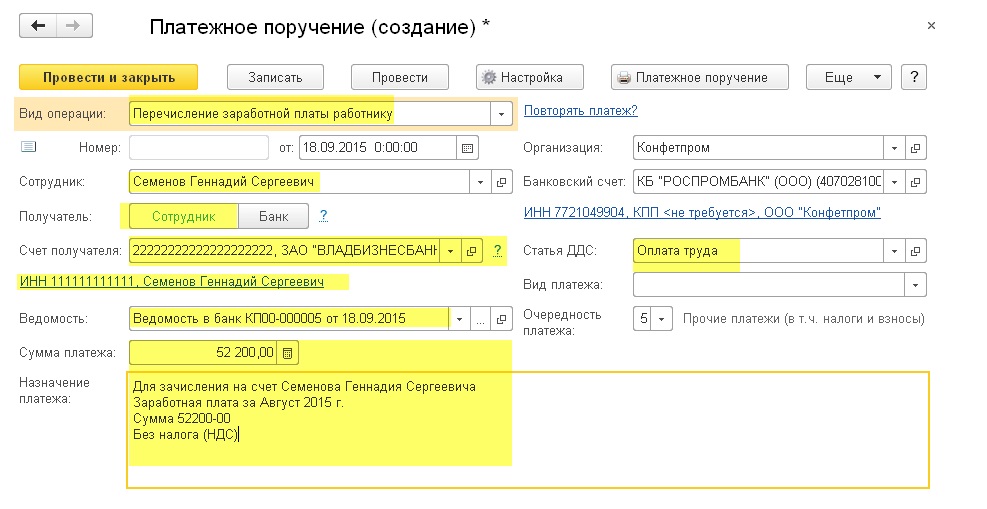Open the link ИНН 7721049904 ООО Конфетпром
The image size is (987, 509).
[x=702, y=213]
